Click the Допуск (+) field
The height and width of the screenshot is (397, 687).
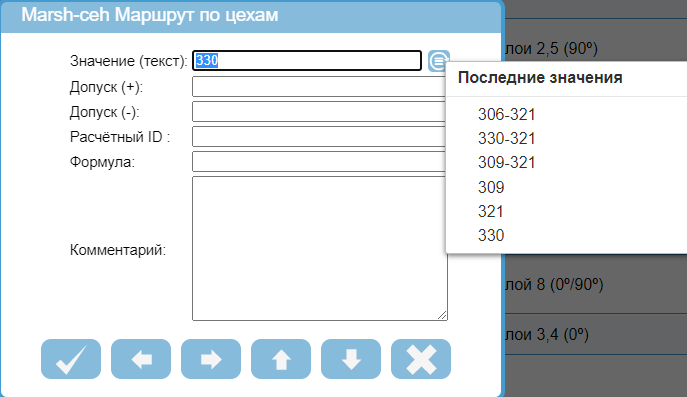[319, 87]
